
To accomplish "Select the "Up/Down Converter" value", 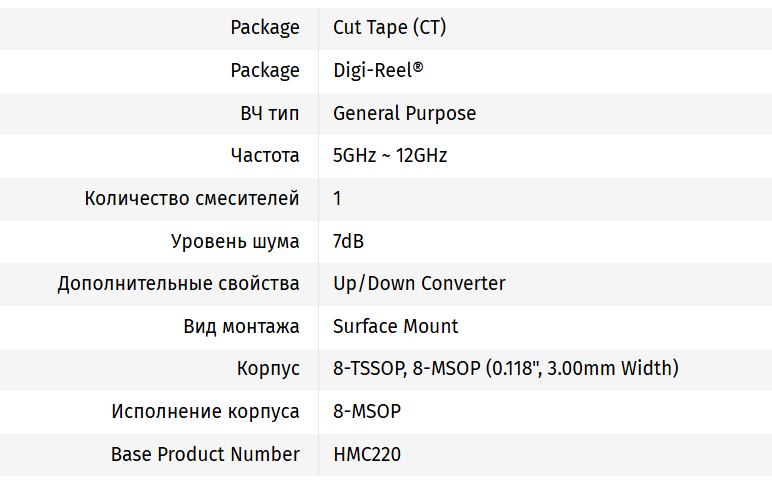I will tap(419, 283).
